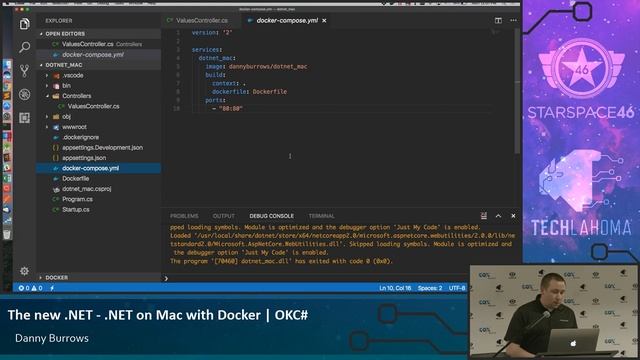Viewport: 640px width, 360px height.
Task: Open the editor More Actions ellipsis
Action: click(513, 20)
